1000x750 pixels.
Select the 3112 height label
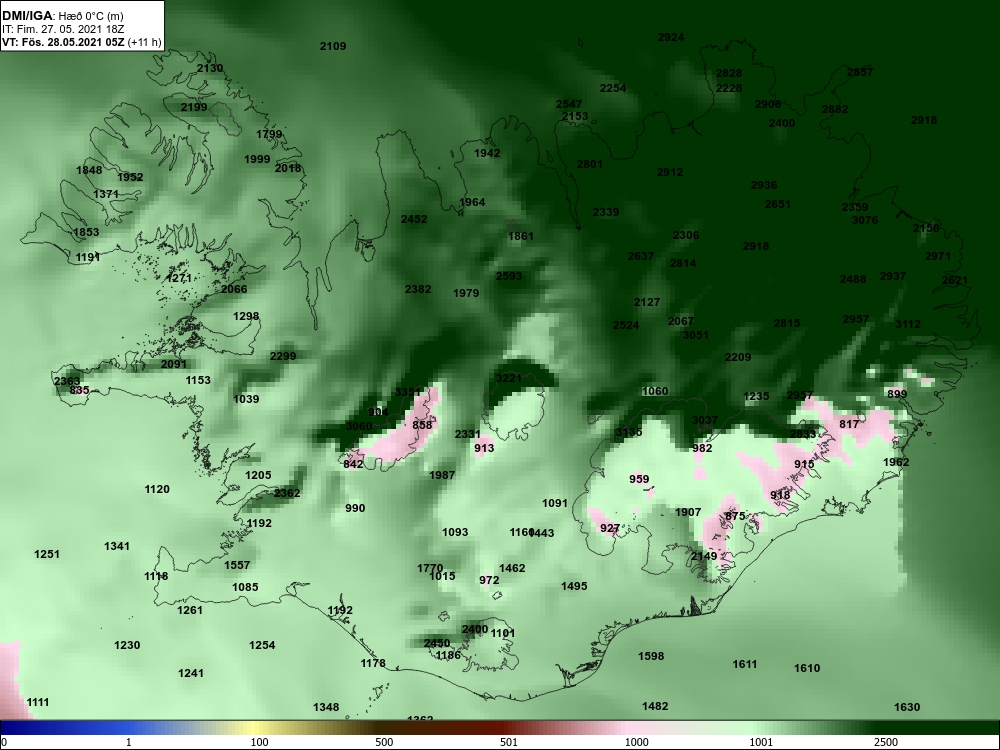pyautogui.click(x=908, y=324)
